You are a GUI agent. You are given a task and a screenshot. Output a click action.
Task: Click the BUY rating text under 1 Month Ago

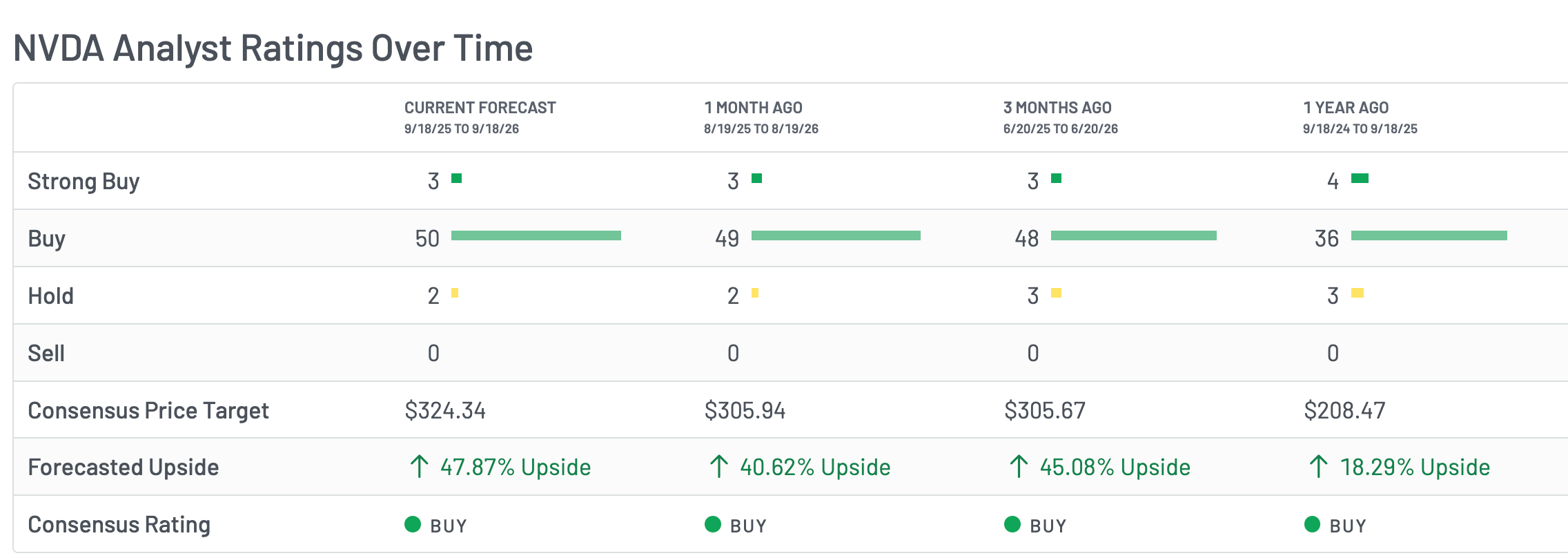click(x=748, y=526)
